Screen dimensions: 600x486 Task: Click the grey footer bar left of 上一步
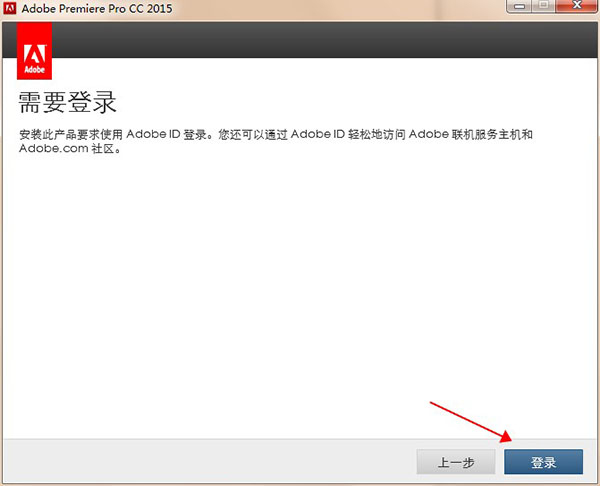(x=200, y=462)
